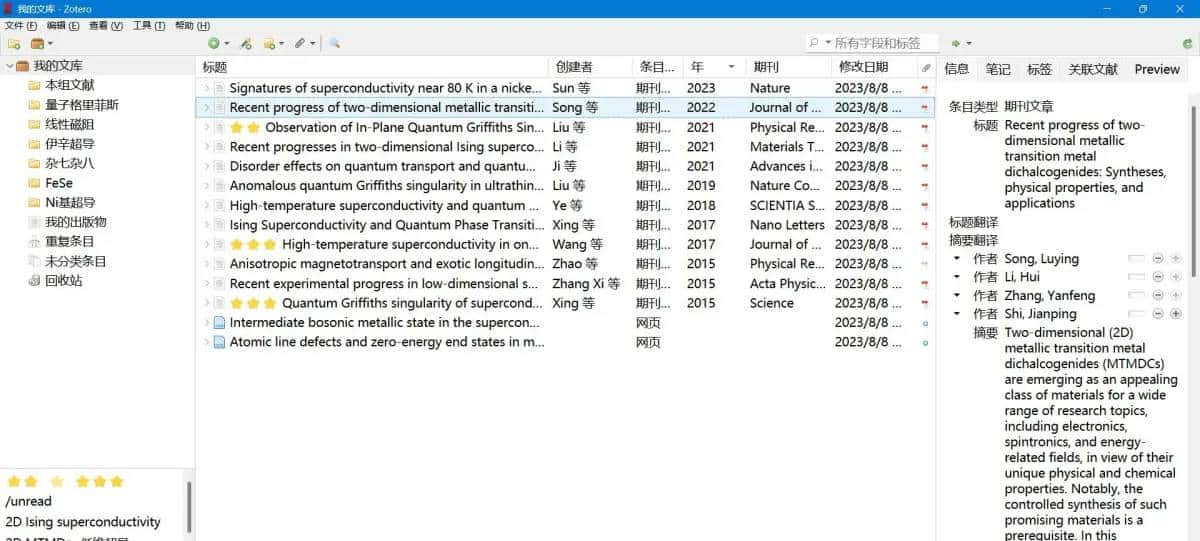This screenshot has height=541, width=1200.
Task: Switch to the 笔记 tab
Action: (997, 69)
